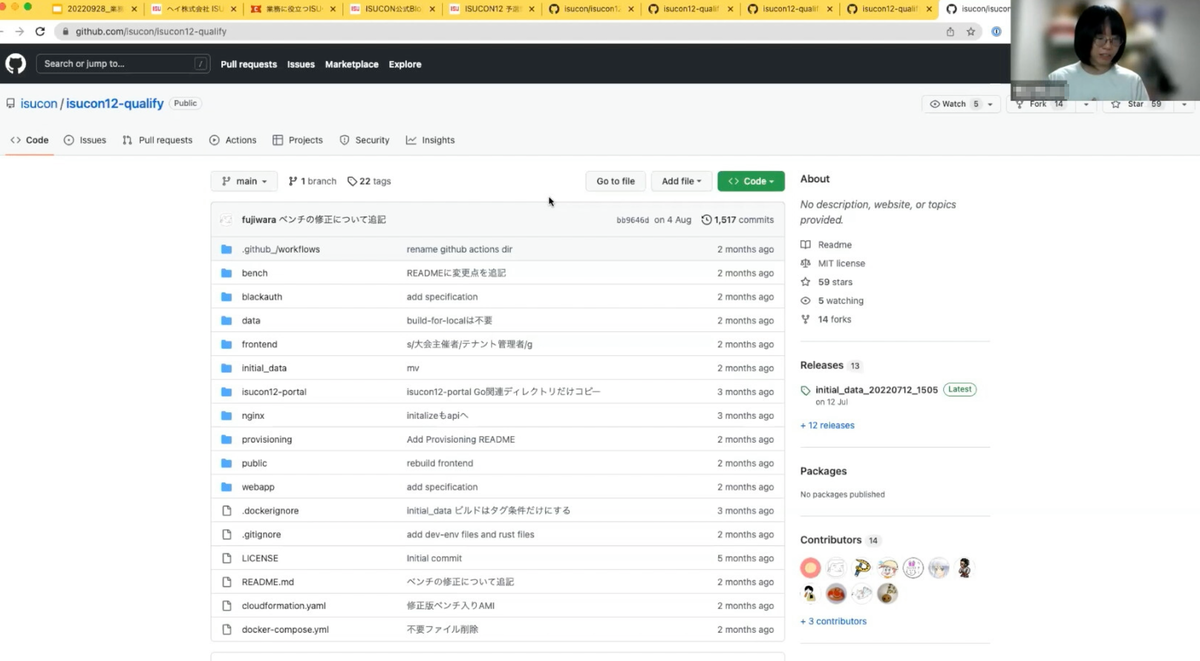Click the first contributor avatar
This screenshot has width=1200, height=661.
[x=810, y=568]
